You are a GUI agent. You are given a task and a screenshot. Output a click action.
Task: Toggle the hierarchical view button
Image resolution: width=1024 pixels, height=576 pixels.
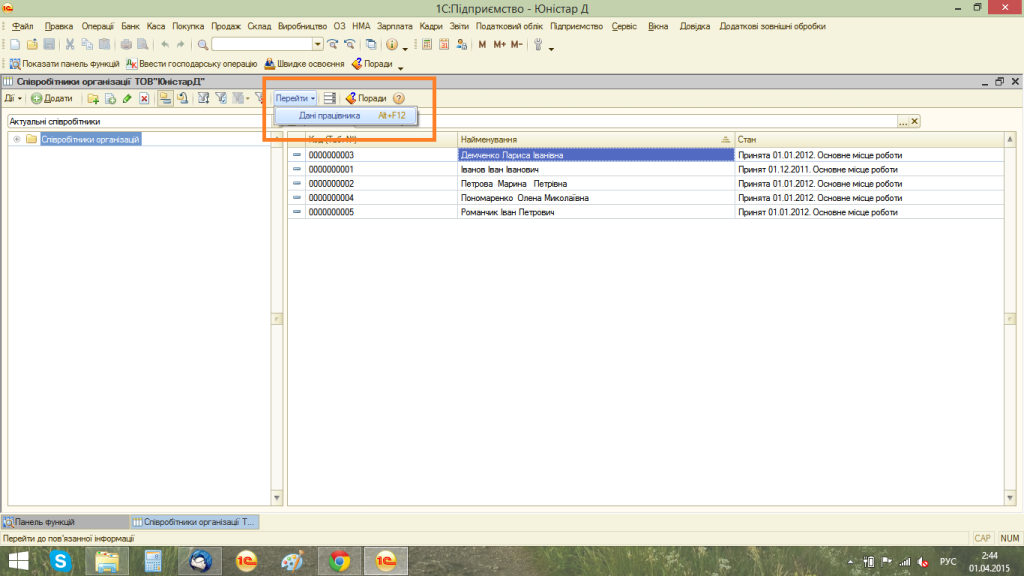(x=165, y=99)
